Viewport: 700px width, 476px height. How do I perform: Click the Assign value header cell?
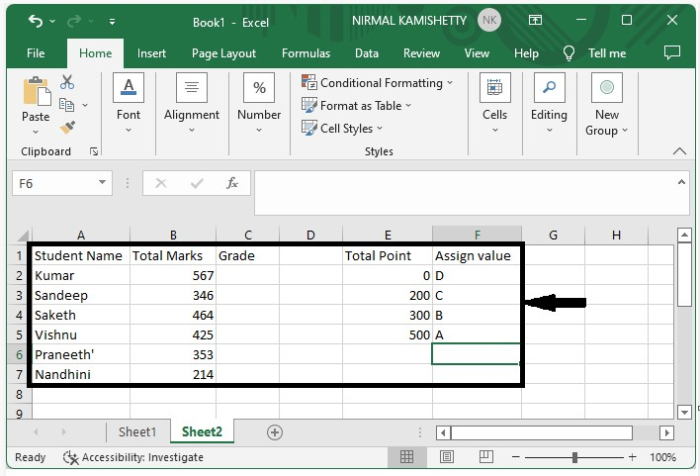coord(476,256)
